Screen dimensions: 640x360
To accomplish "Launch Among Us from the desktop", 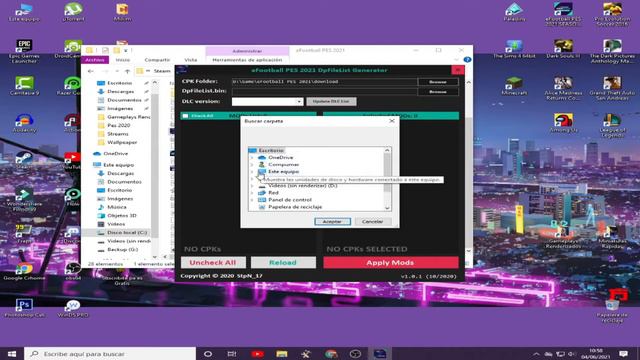I will point(563,123).
